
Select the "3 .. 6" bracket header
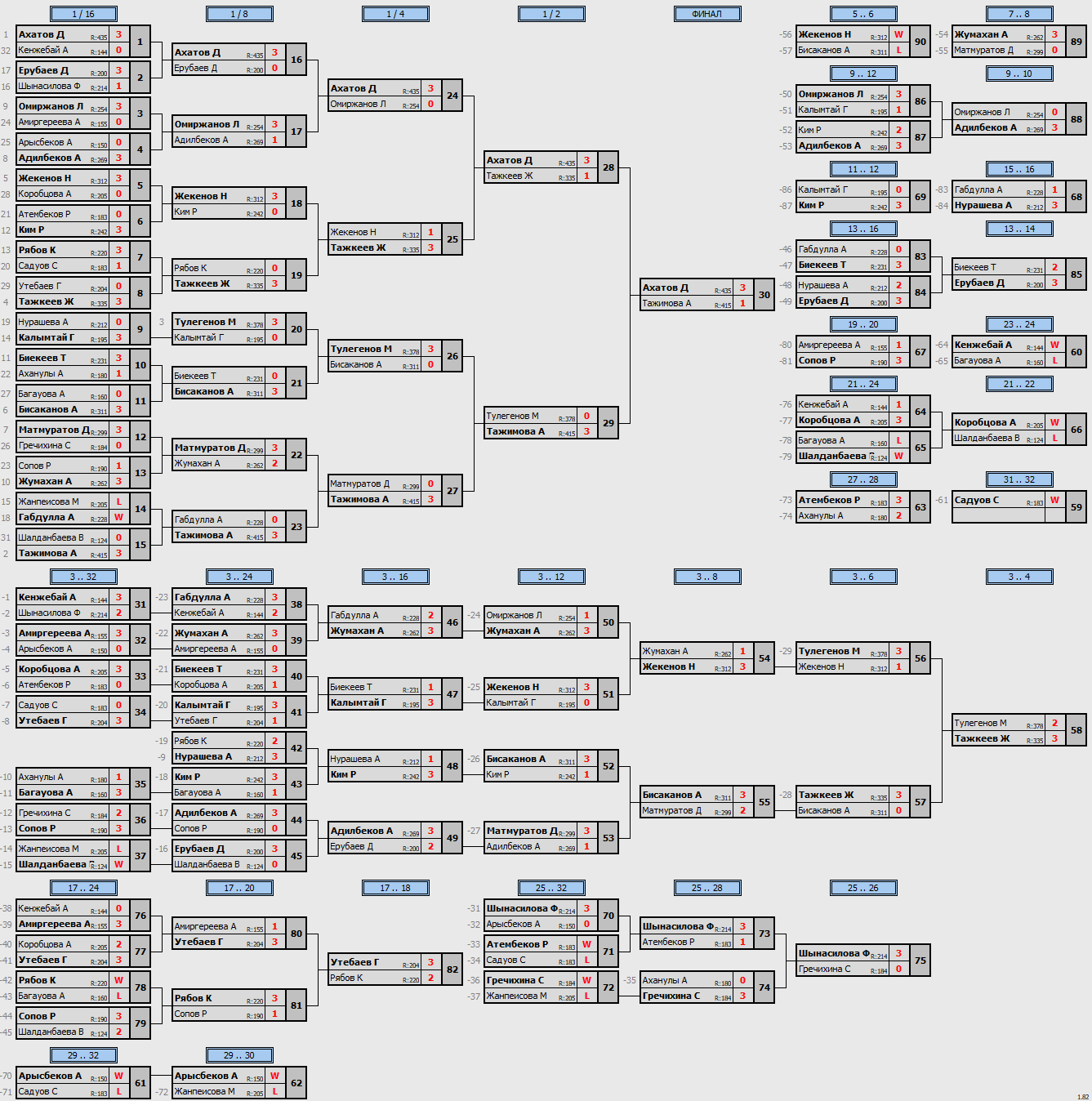click(x=863, y=577)
